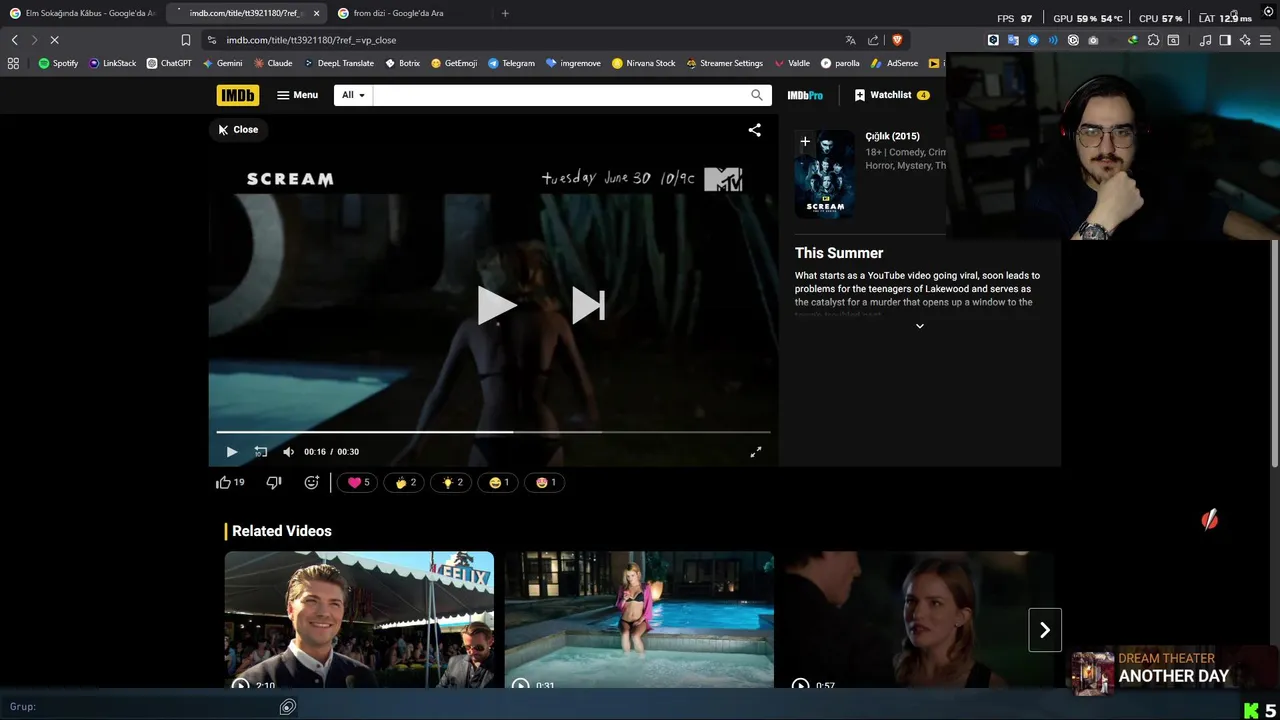This screenshot has width=1280, height=720.
Task: Click the Shazam extension icon
Action: [x=1033, y=40]
